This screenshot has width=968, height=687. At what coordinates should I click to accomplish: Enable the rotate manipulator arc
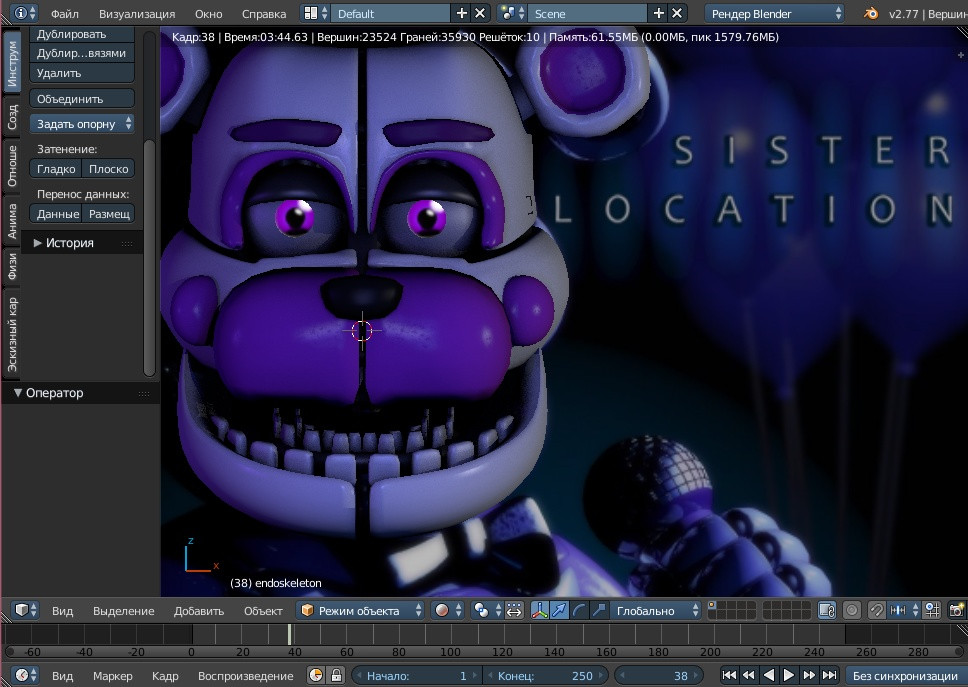pos(579,610)
